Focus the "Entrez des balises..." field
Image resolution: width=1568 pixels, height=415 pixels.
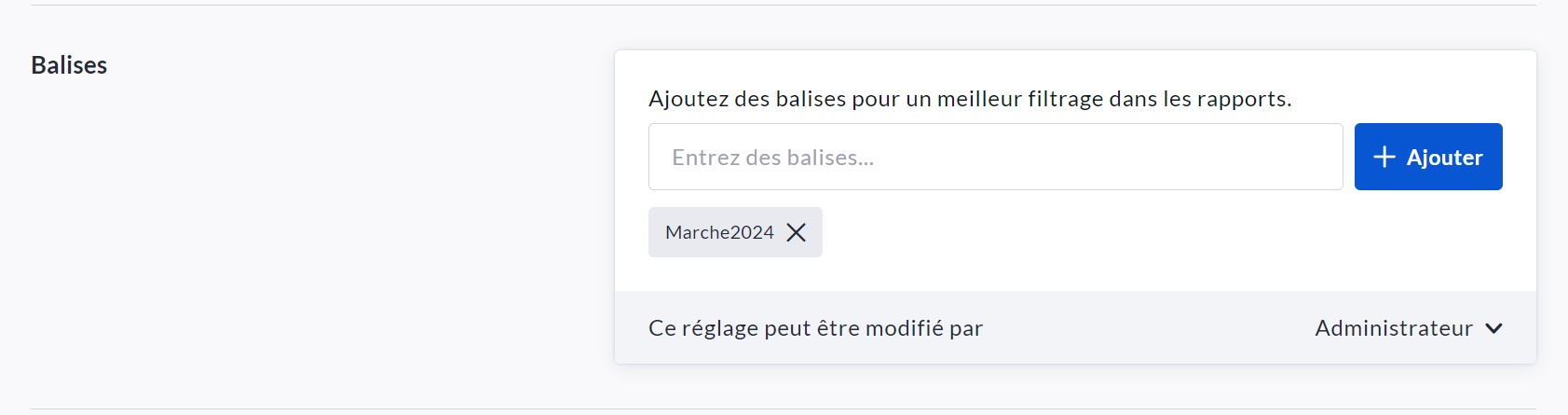(995, 157)
